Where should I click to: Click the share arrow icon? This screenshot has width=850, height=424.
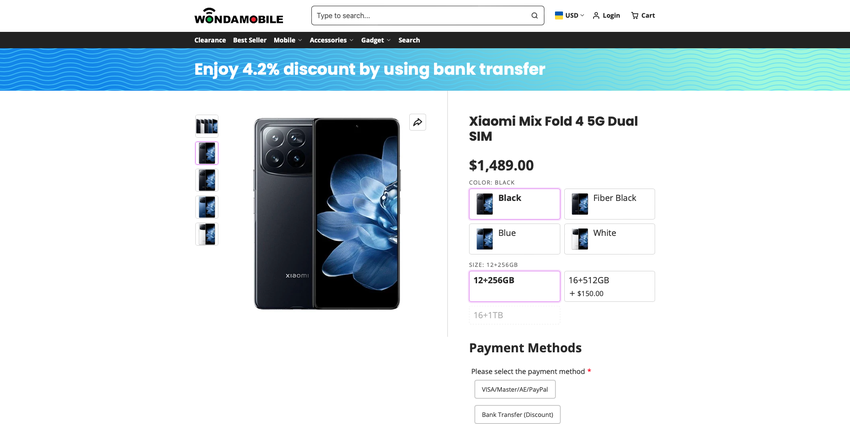pos(417,122)
